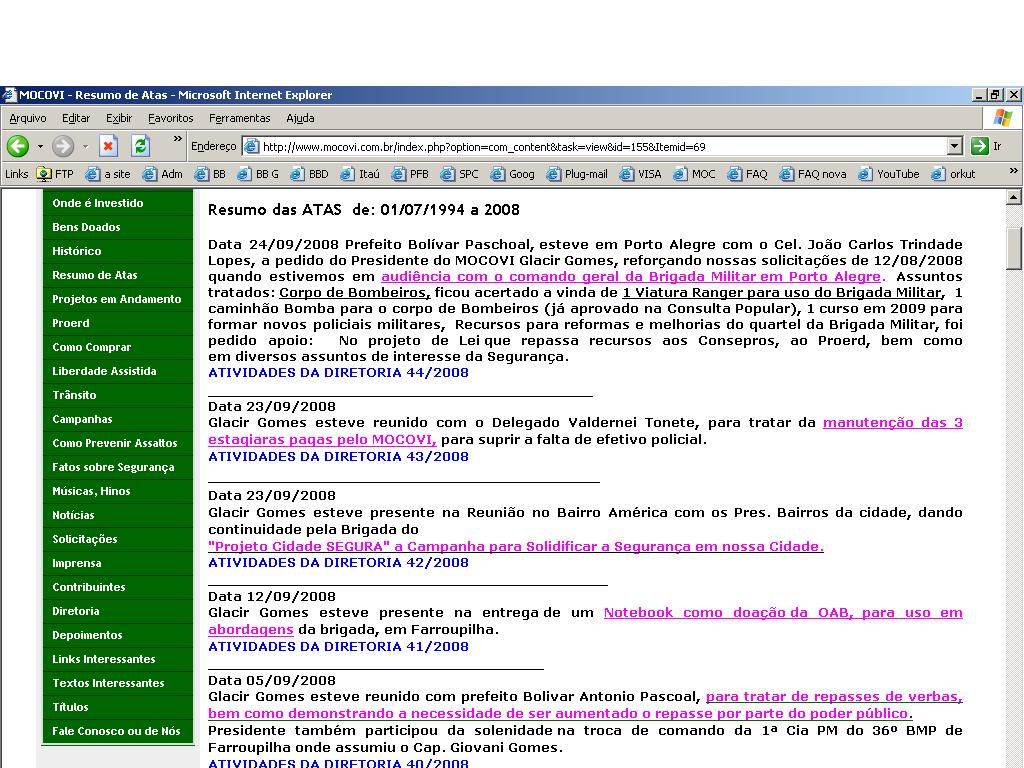Open the Adm links bar shortcut
Screen dimensions: 1024x768
pos(163,174)
